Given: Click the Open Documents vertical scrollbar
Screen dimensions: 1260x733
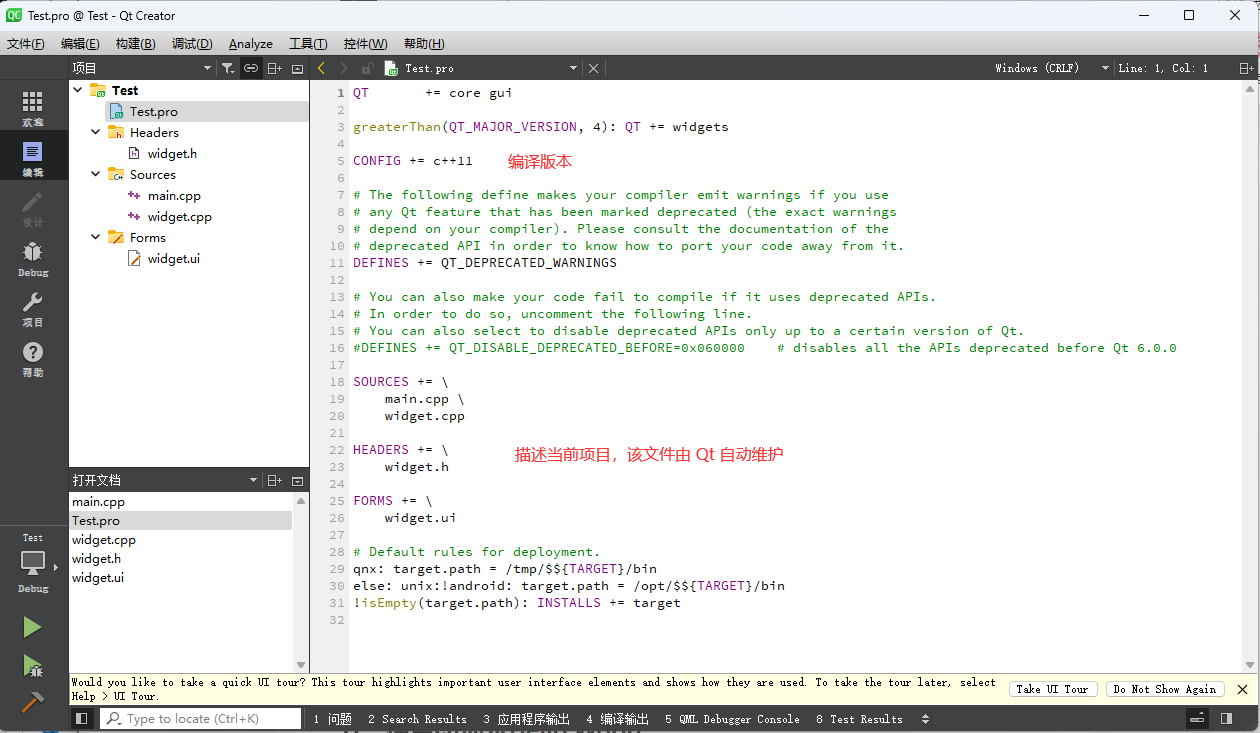Looking at the screenshot, I should (300, 583).
